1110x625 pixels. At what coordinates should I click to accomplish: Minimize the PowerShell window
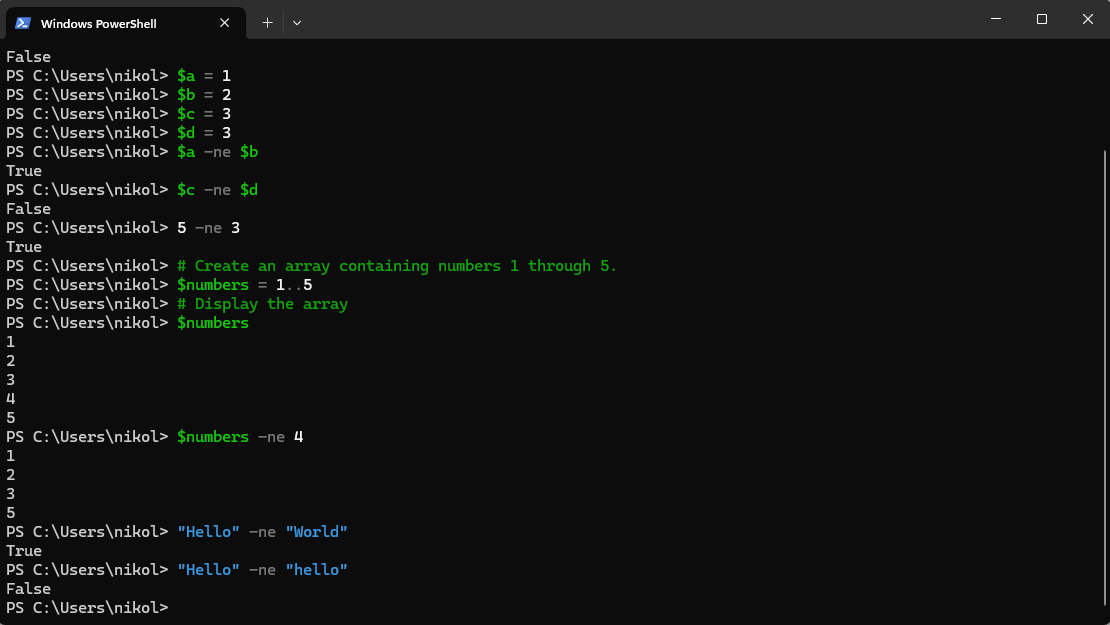996,19
